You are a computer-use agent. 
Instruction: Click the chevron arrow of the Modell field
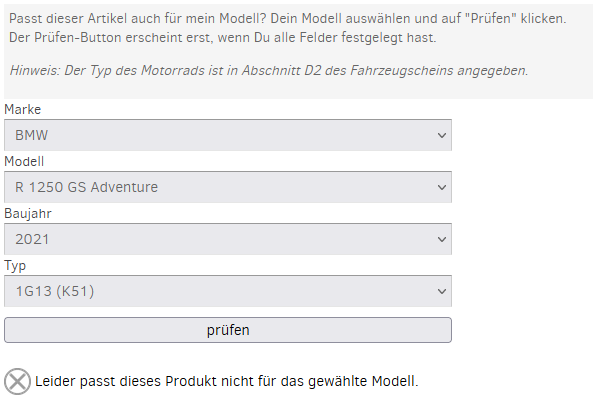pos(441,187)
